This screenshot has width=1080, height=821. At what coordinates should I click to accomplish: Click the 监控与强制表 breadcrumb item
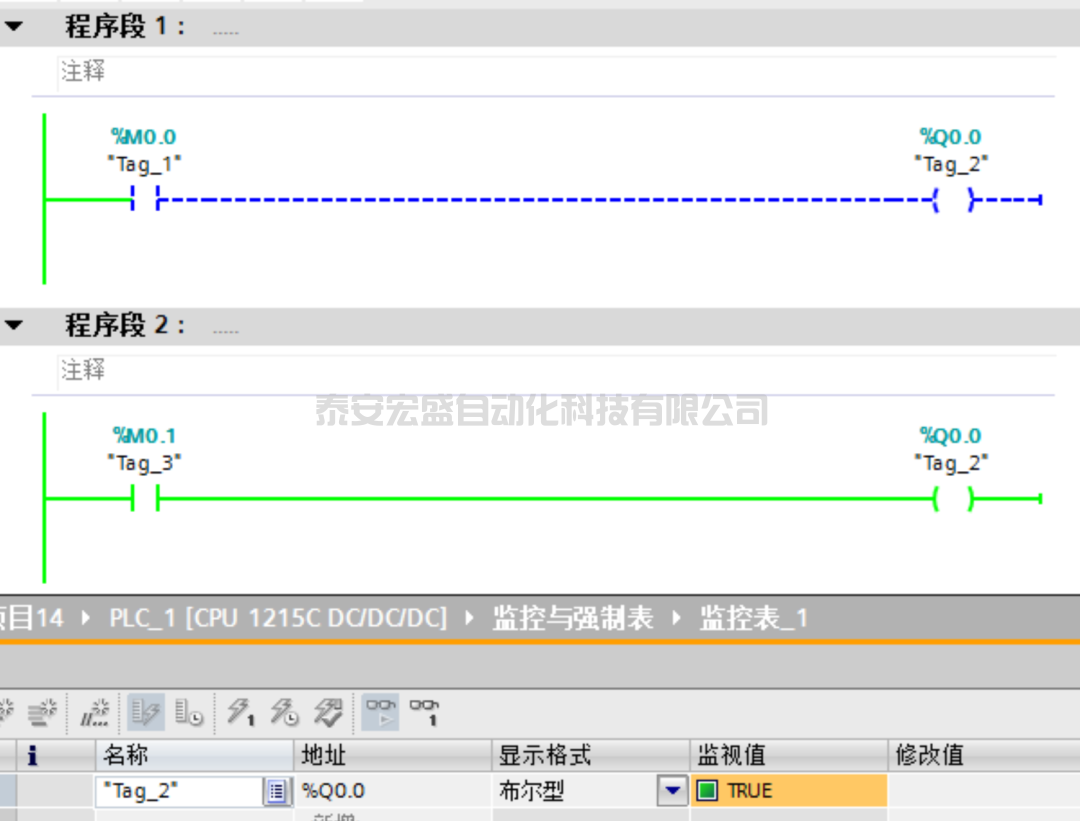572,619
